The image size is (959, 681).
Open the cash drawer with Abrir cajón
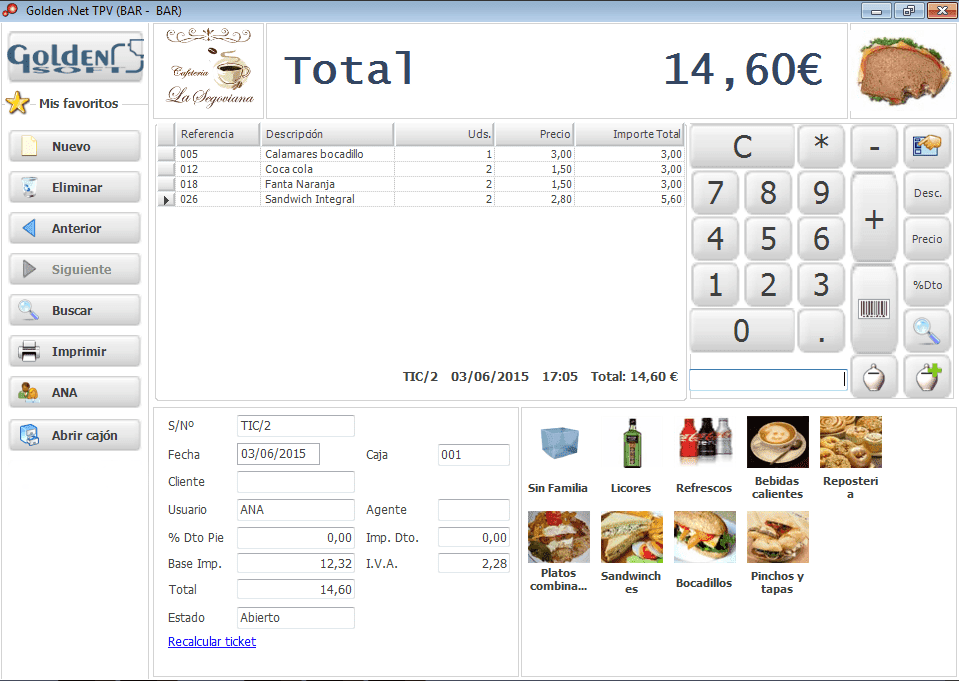(x=75, y=436)
